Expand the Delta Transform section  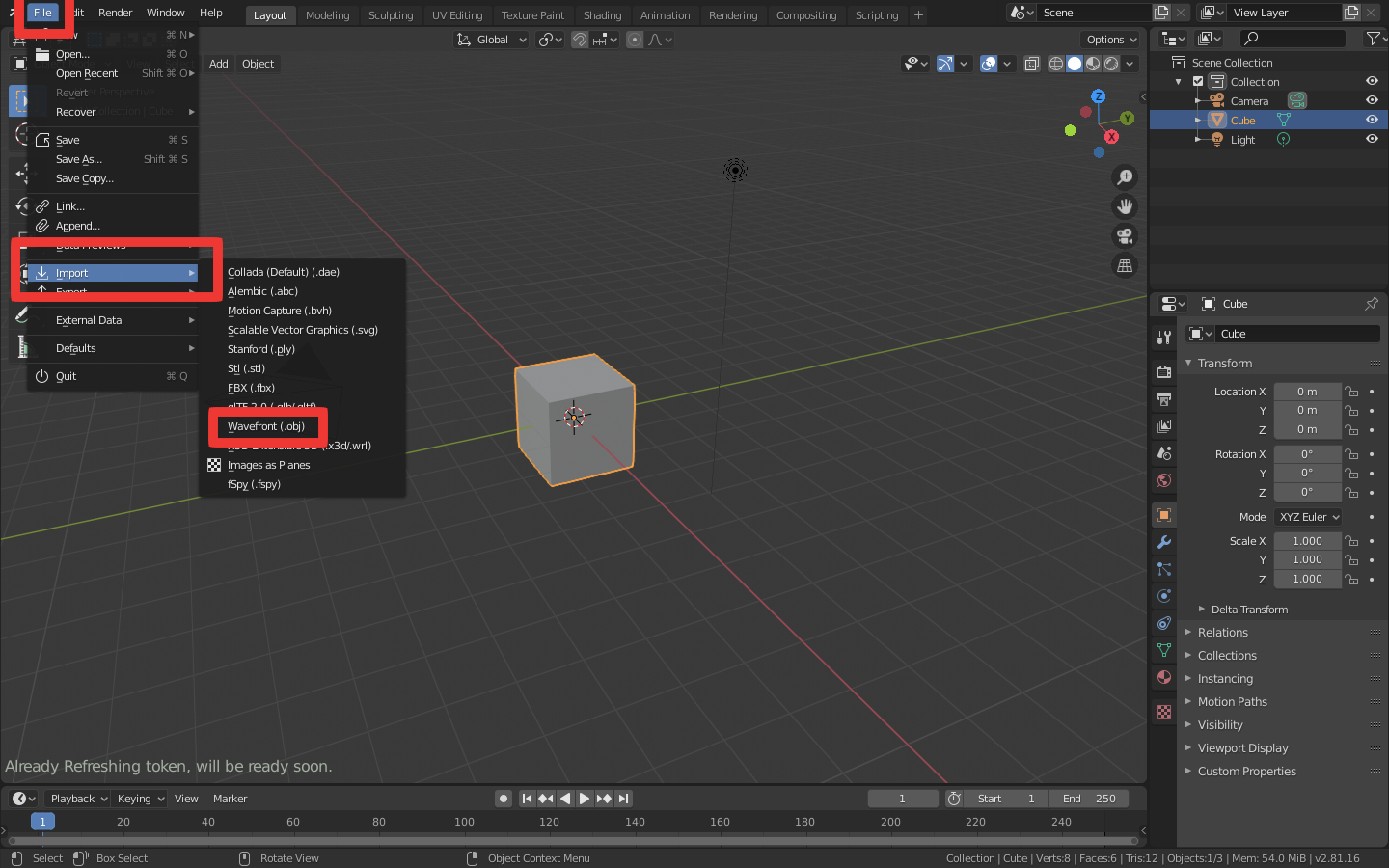pyautogui.click(x=1250, y=610)
